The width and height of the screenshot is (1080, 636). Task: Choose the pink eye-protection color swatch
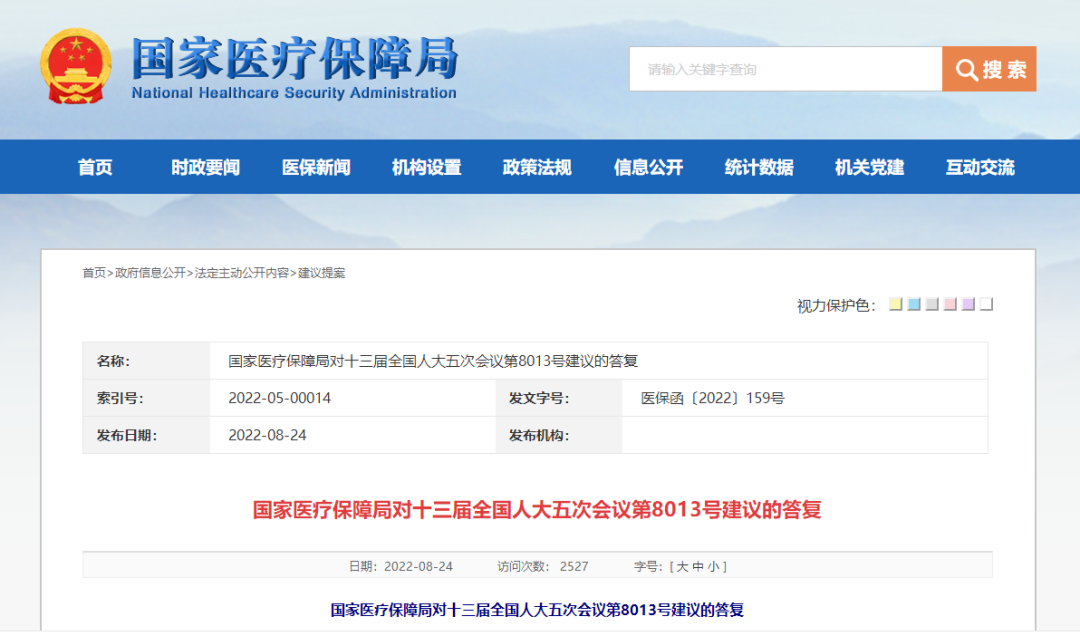click(950, 304)
